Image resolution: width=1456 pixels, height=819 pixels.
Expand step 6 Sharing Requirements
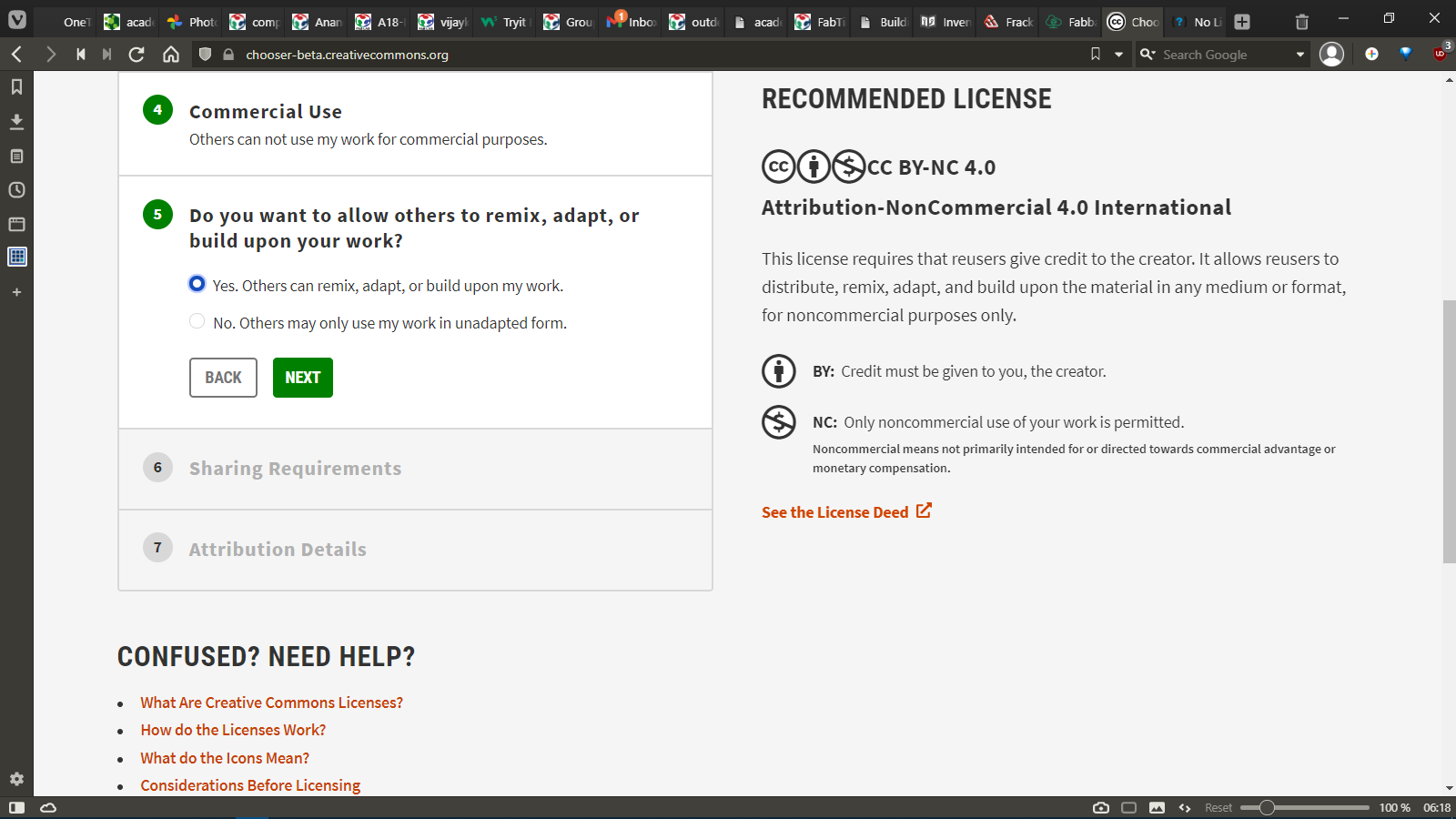point(415,469)
